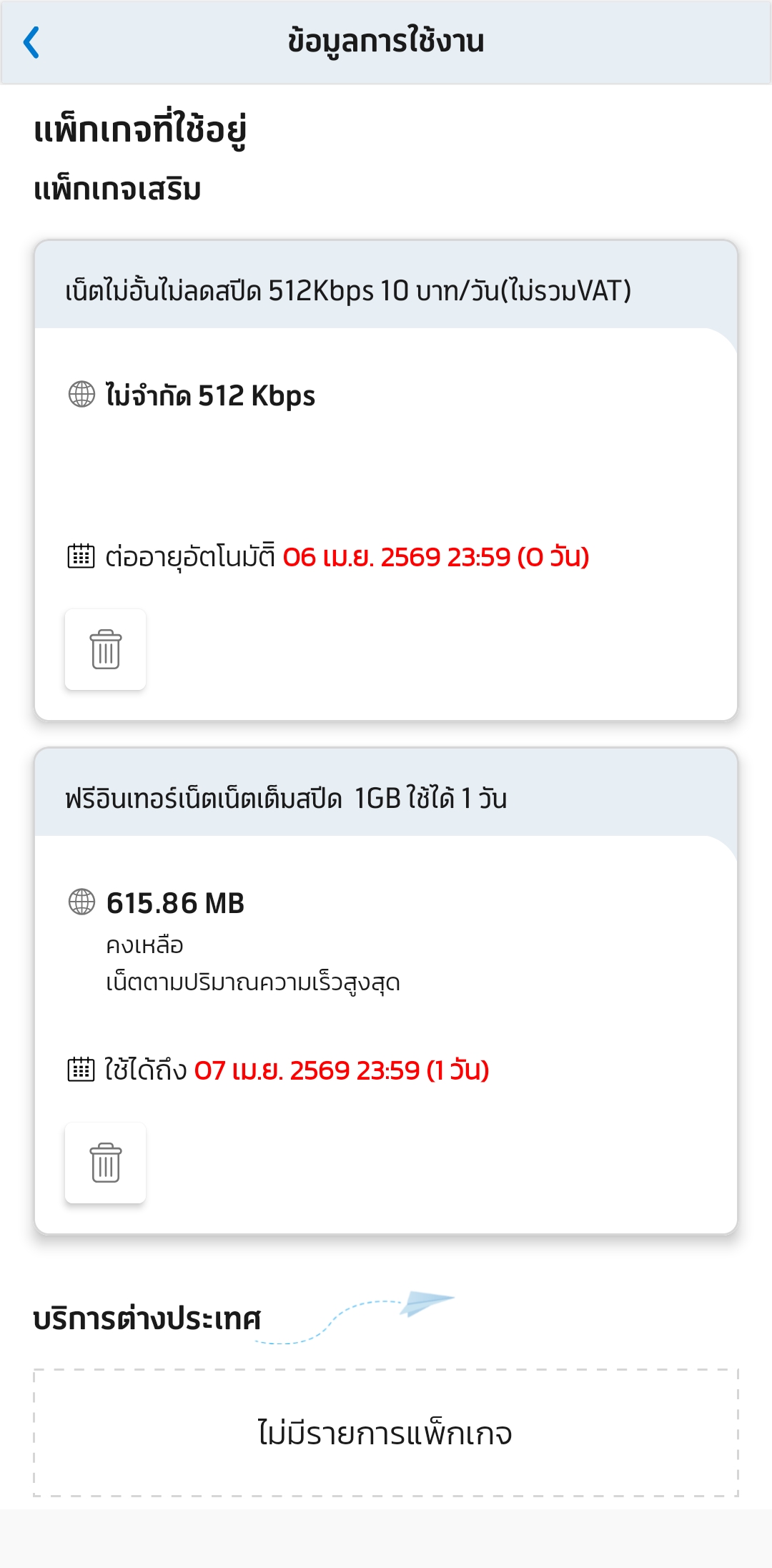This screenshot has height=1568, width=772.
Task: Click globe icon beside ไม่จำกัด 512 Kbps
Action: (81, 394)
